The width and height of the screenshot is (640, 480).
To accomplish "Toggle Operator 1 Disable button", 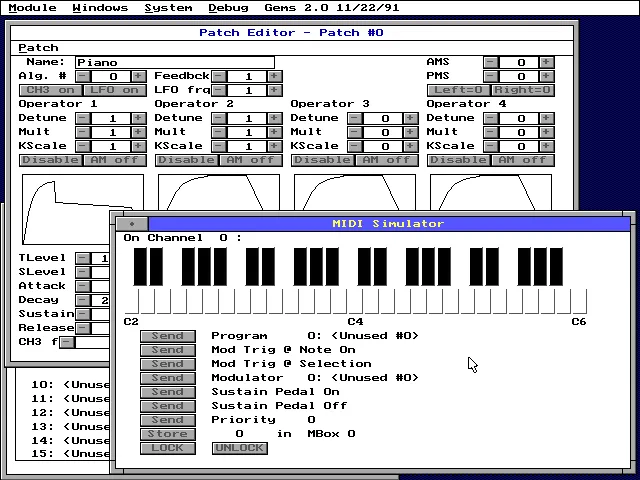I will coord(51,160).
